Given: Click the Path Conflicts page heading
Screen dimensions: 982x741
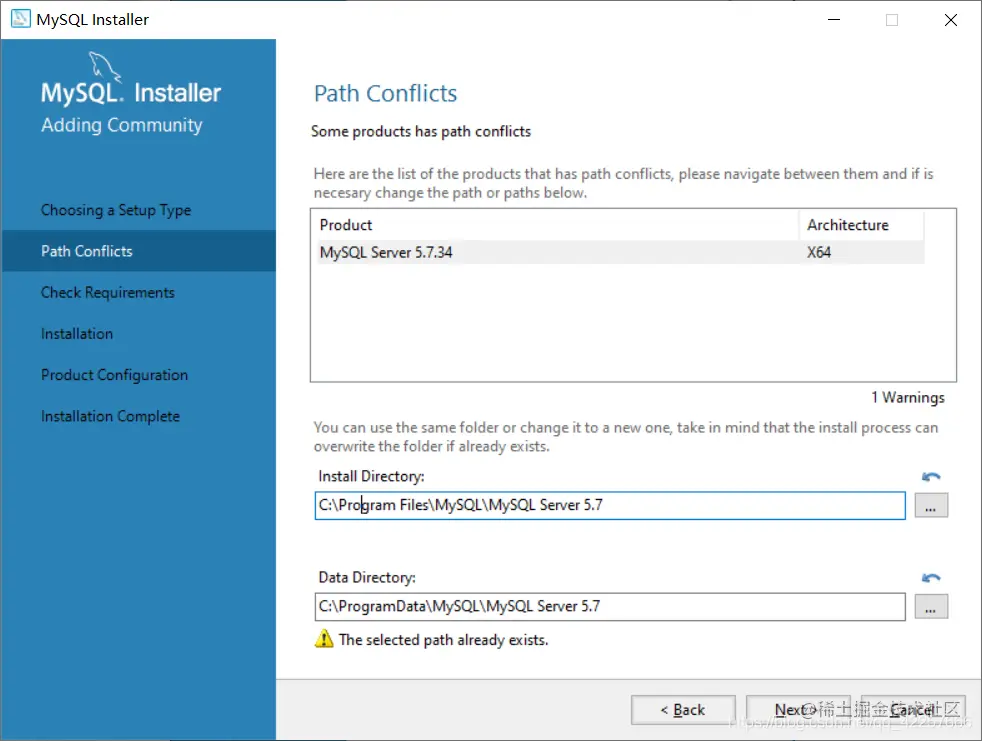Looking at the screenshot, I should pyautogui.click(x=385, y=93).
